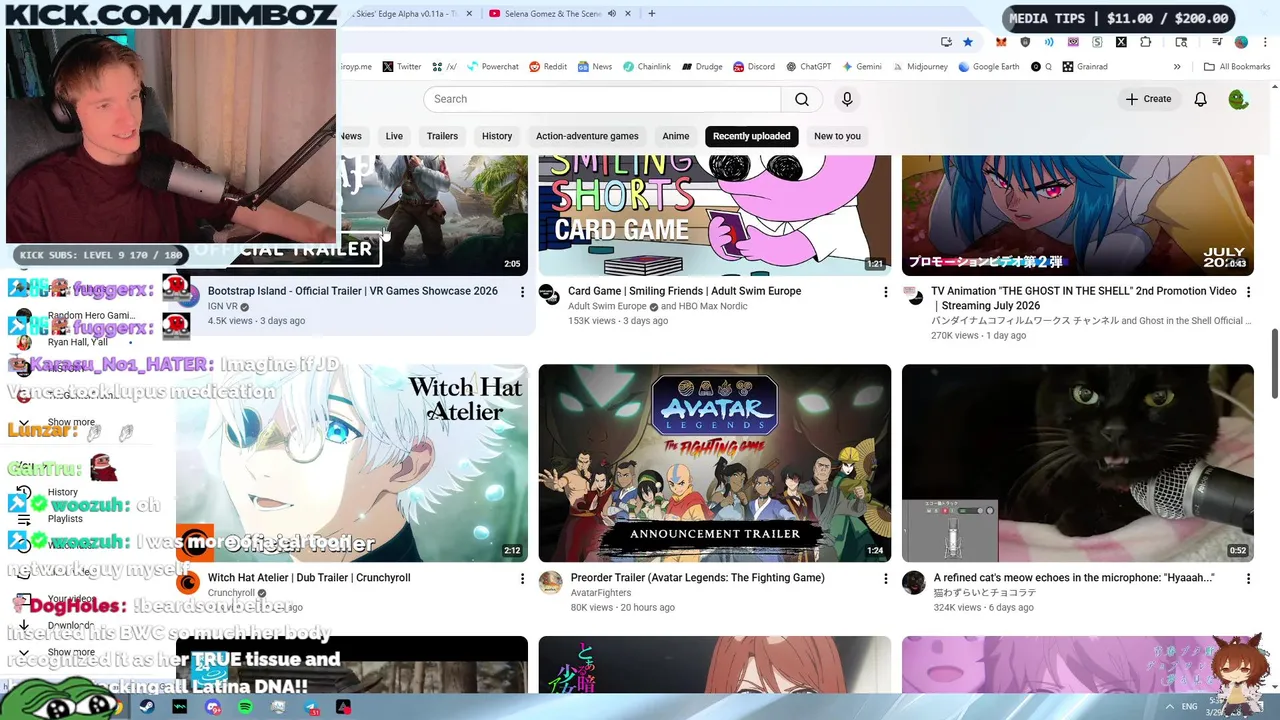Open the Reddit bookmark

(x=548, y=67)
